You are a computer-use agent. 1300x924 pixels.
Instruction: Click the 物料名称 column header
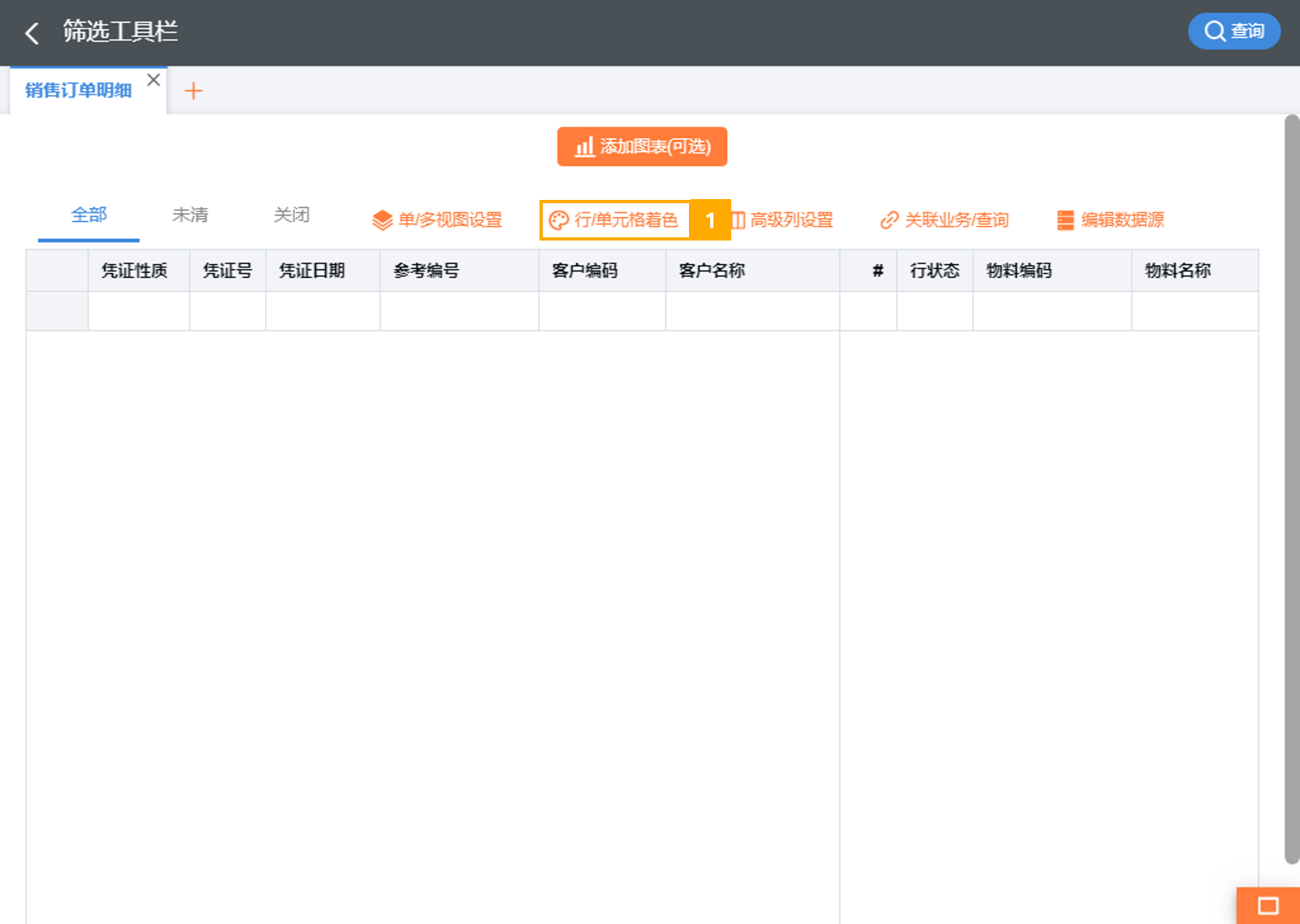[x=1195, y=271]
